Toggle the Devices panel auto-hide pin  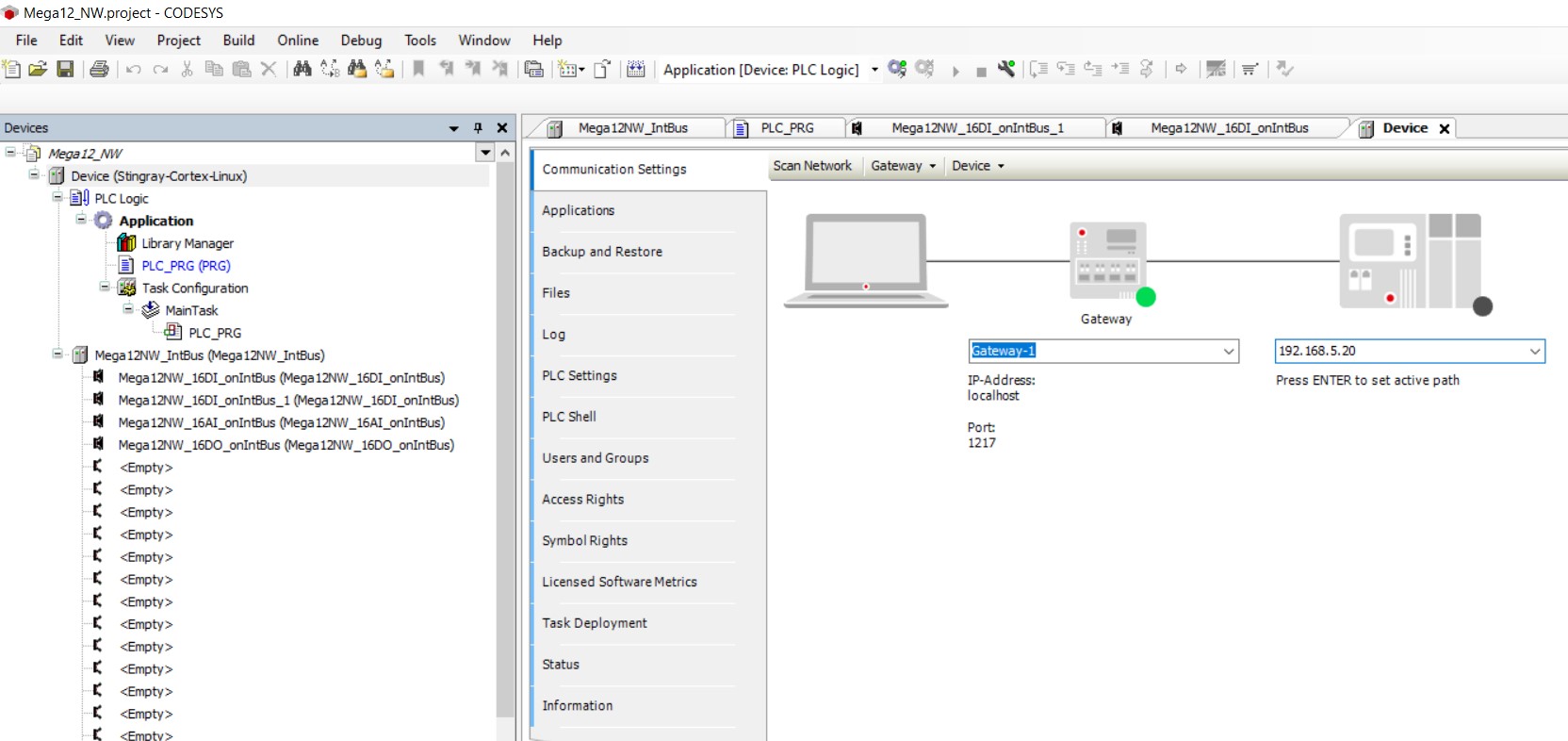point(478,128)
